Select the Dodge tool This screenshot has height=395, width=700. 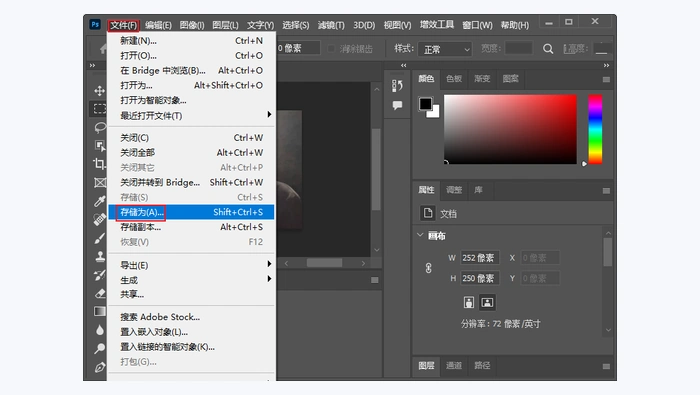(100, 349)
